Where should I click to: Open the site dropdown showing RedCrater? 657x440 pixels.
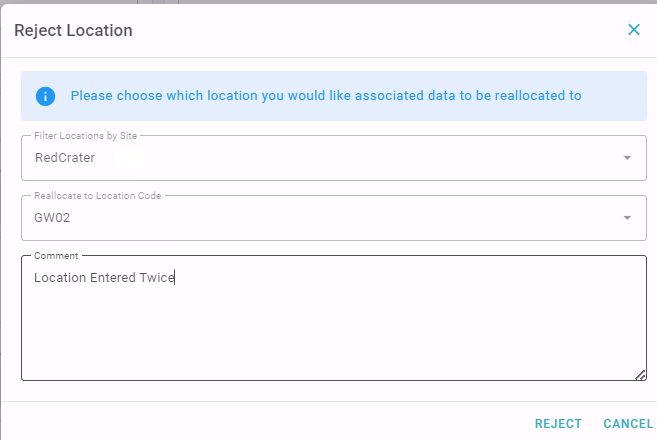334,158
